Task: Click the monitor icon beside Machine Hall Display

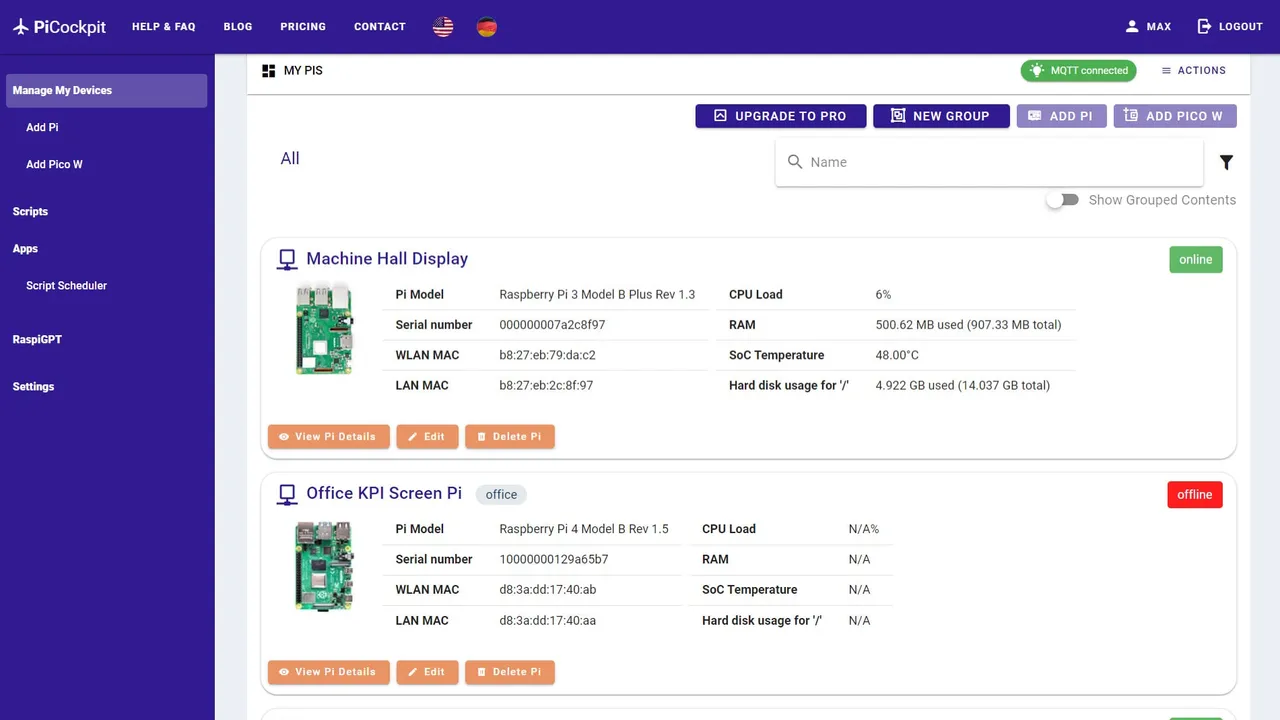Action: (287, 259)
